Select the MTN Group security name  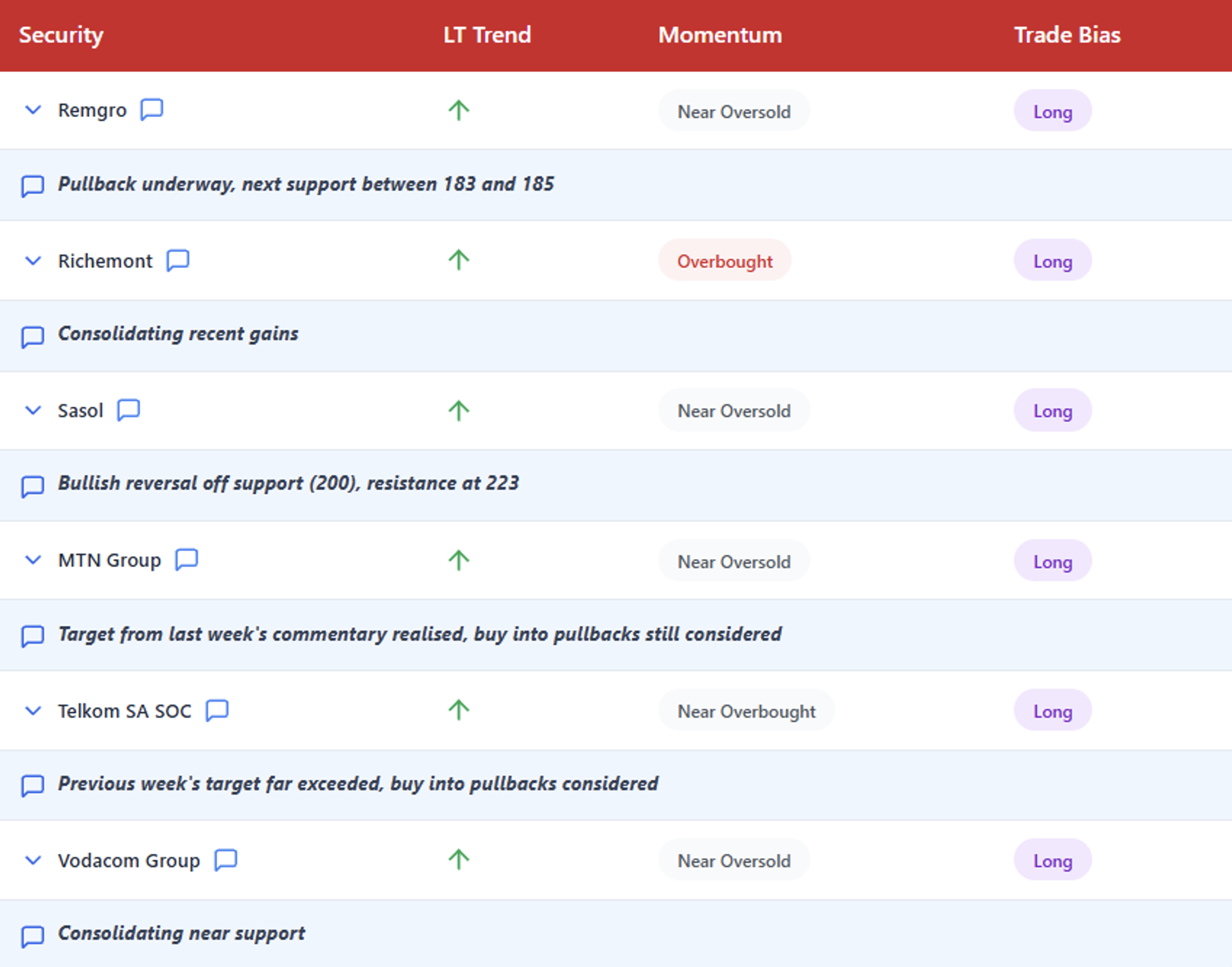[109, 561]
